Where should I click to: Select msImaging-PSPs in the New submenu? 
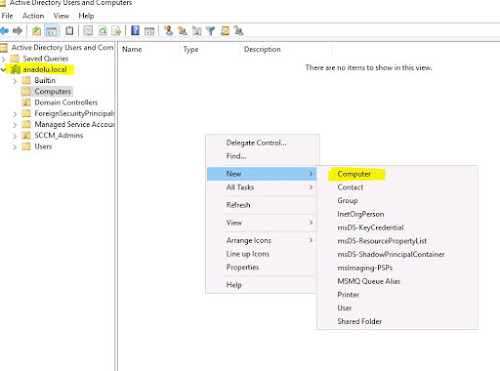point(397,268)
